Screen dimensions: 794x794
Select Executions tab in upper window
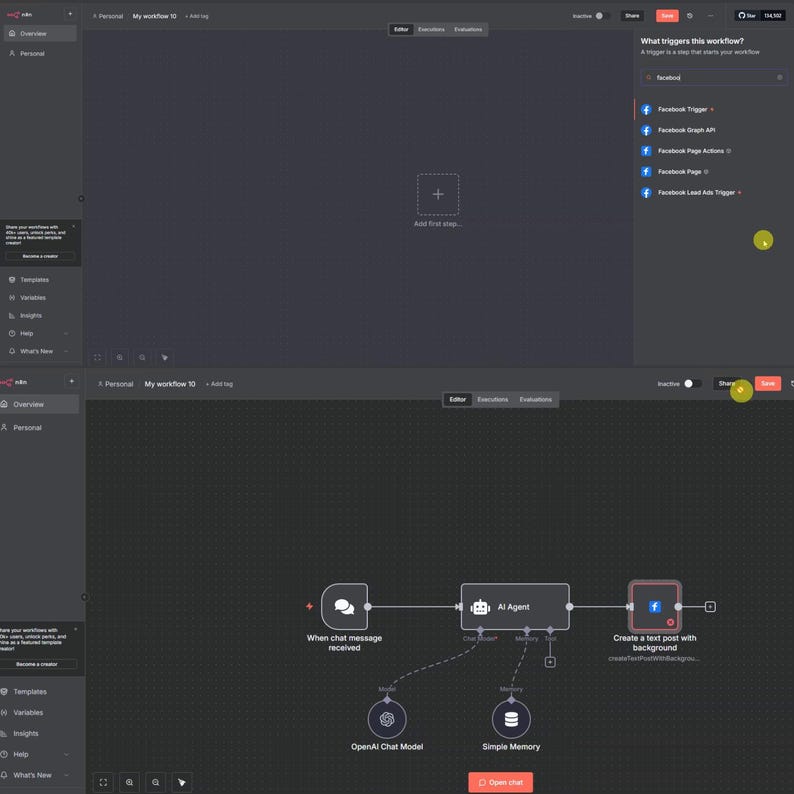(x=431, y=29)
